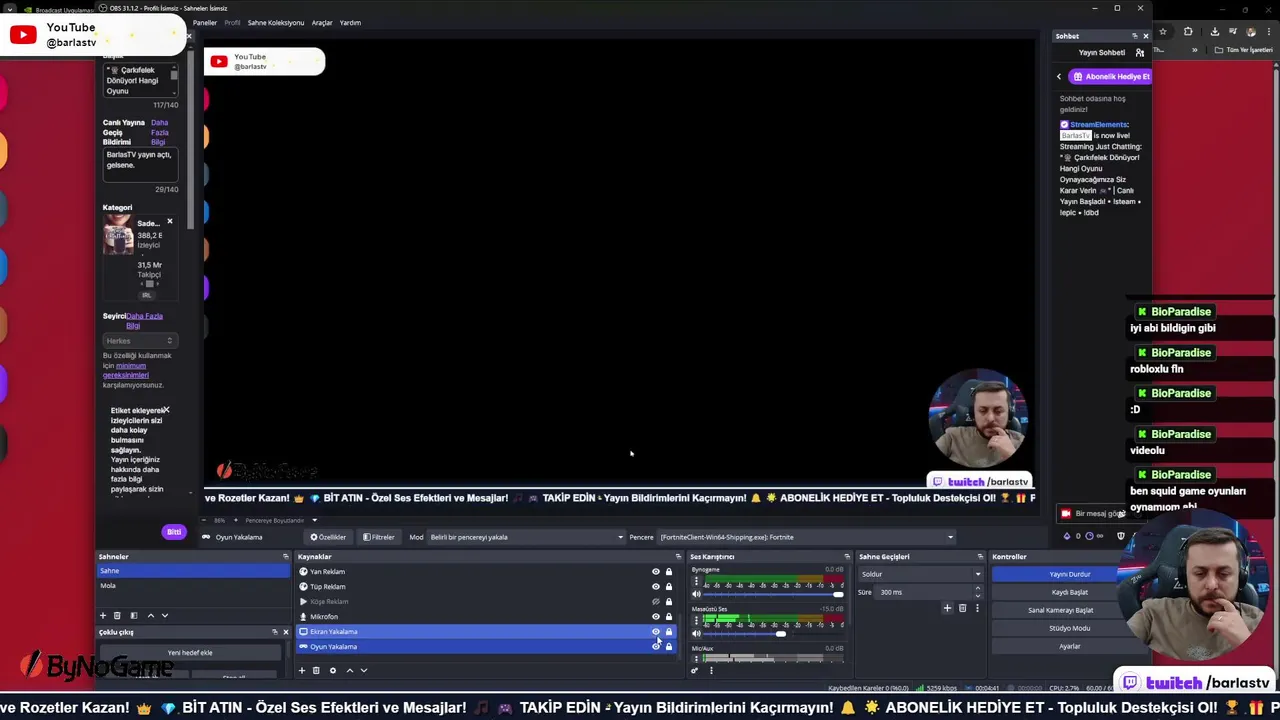Start virtual camera with Sanal Kamerayı Başlat
Viewport: 1280px width, 720px height.
1061,610
